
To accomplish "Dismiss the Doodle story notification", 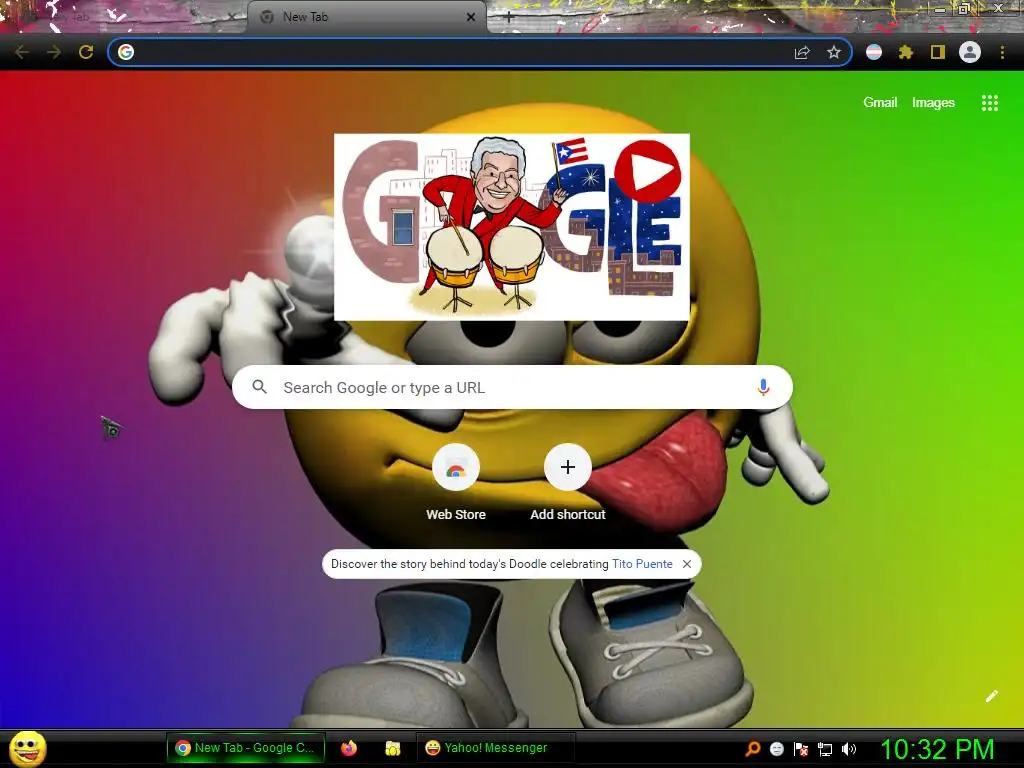I will (686, 564).
